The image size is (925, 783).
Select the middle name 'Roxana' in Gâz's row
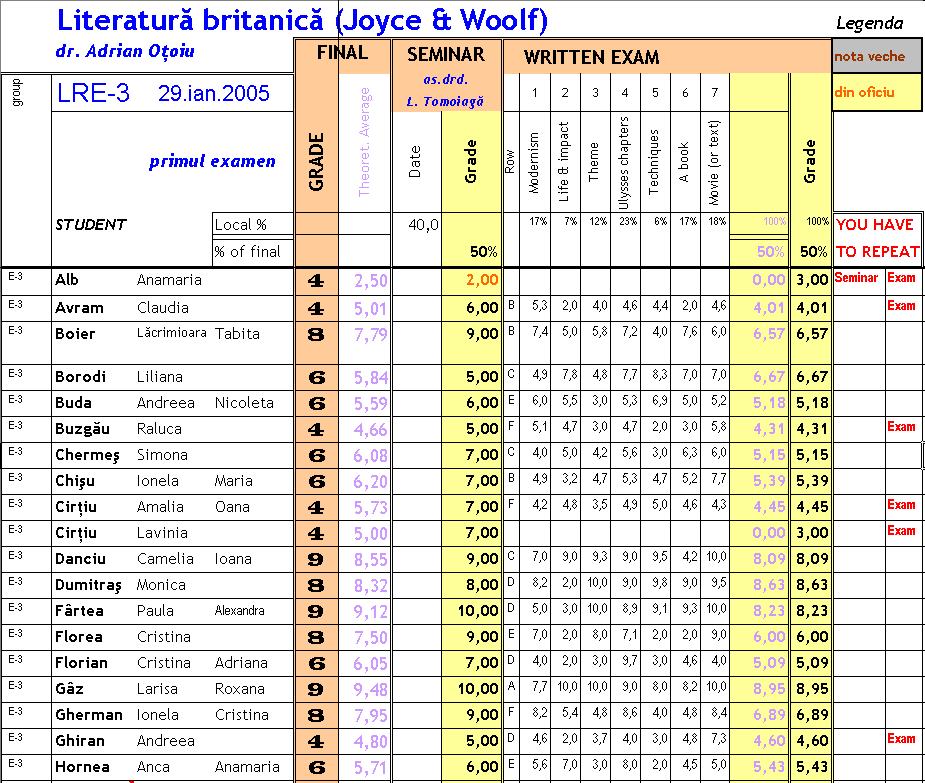240,689
